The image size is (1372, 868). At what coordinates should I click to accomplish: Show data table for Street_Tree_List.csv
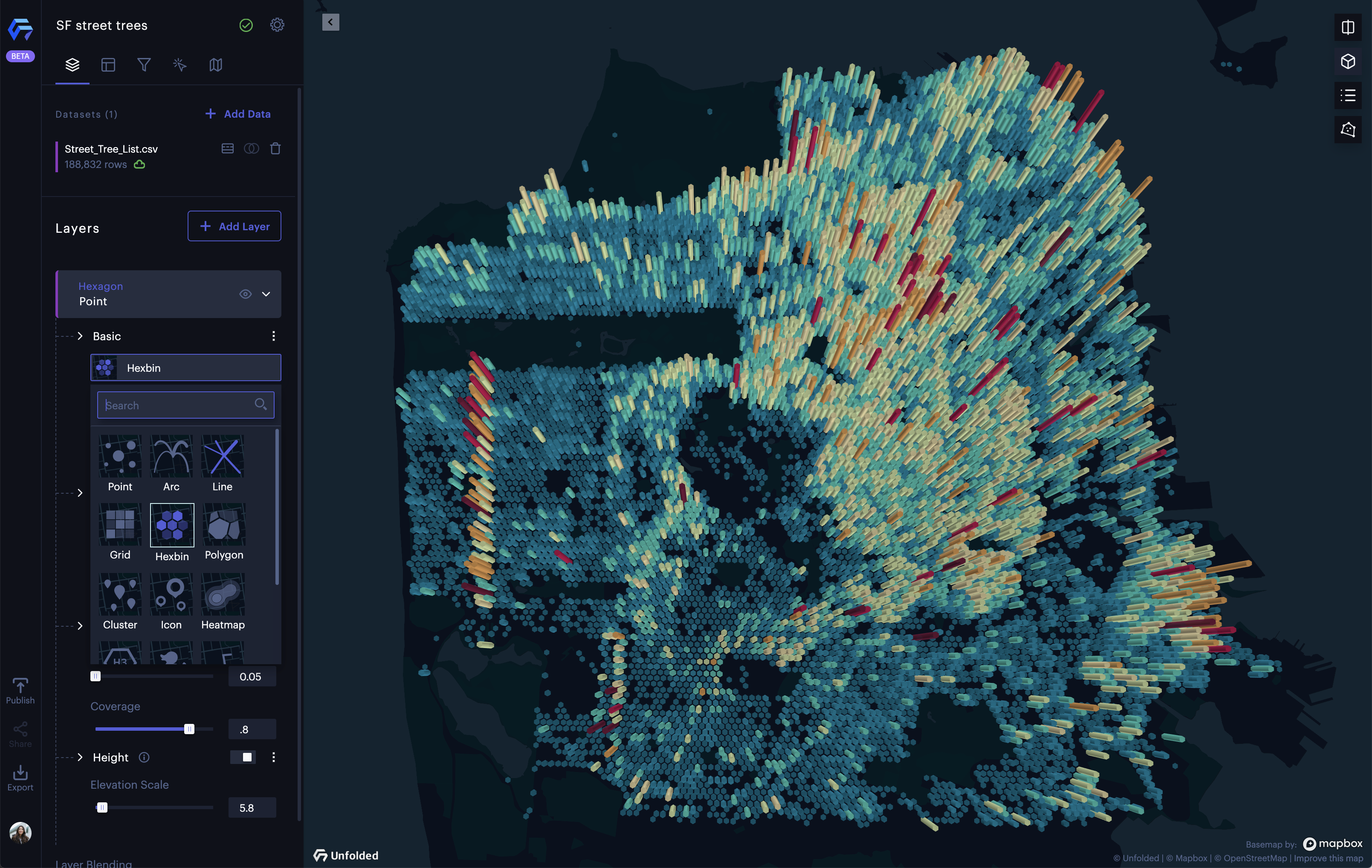click(227, 149)
